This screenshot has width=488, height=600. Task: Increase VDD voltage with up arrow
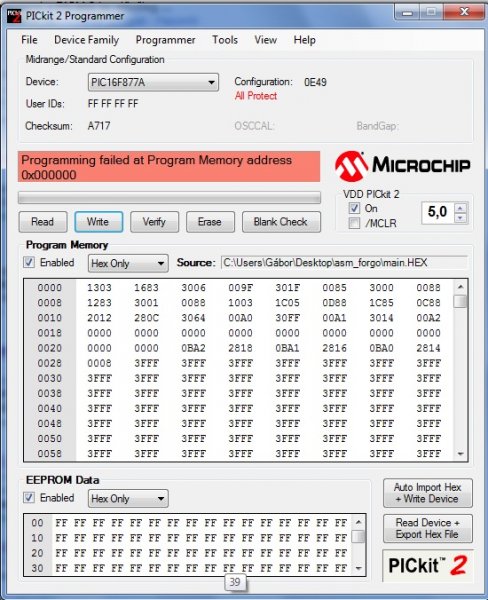coord(460,208)
